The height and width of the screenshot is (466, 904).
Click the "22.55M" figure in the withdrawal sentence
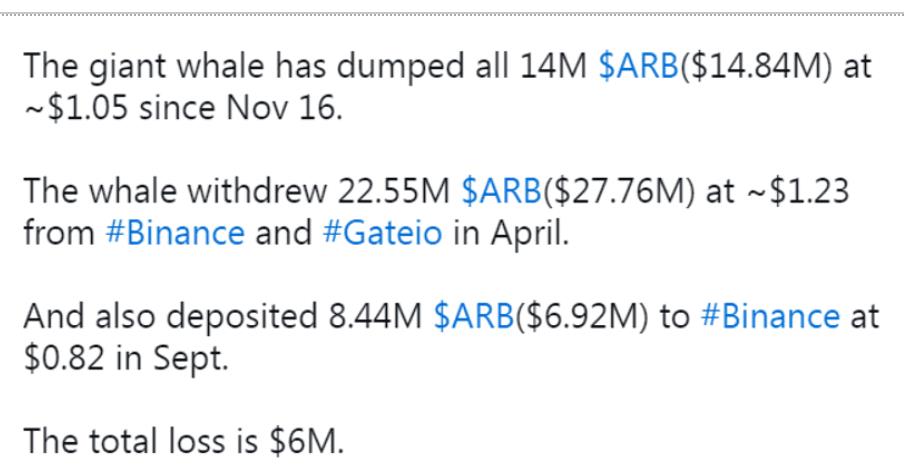(x=389, y=191)
